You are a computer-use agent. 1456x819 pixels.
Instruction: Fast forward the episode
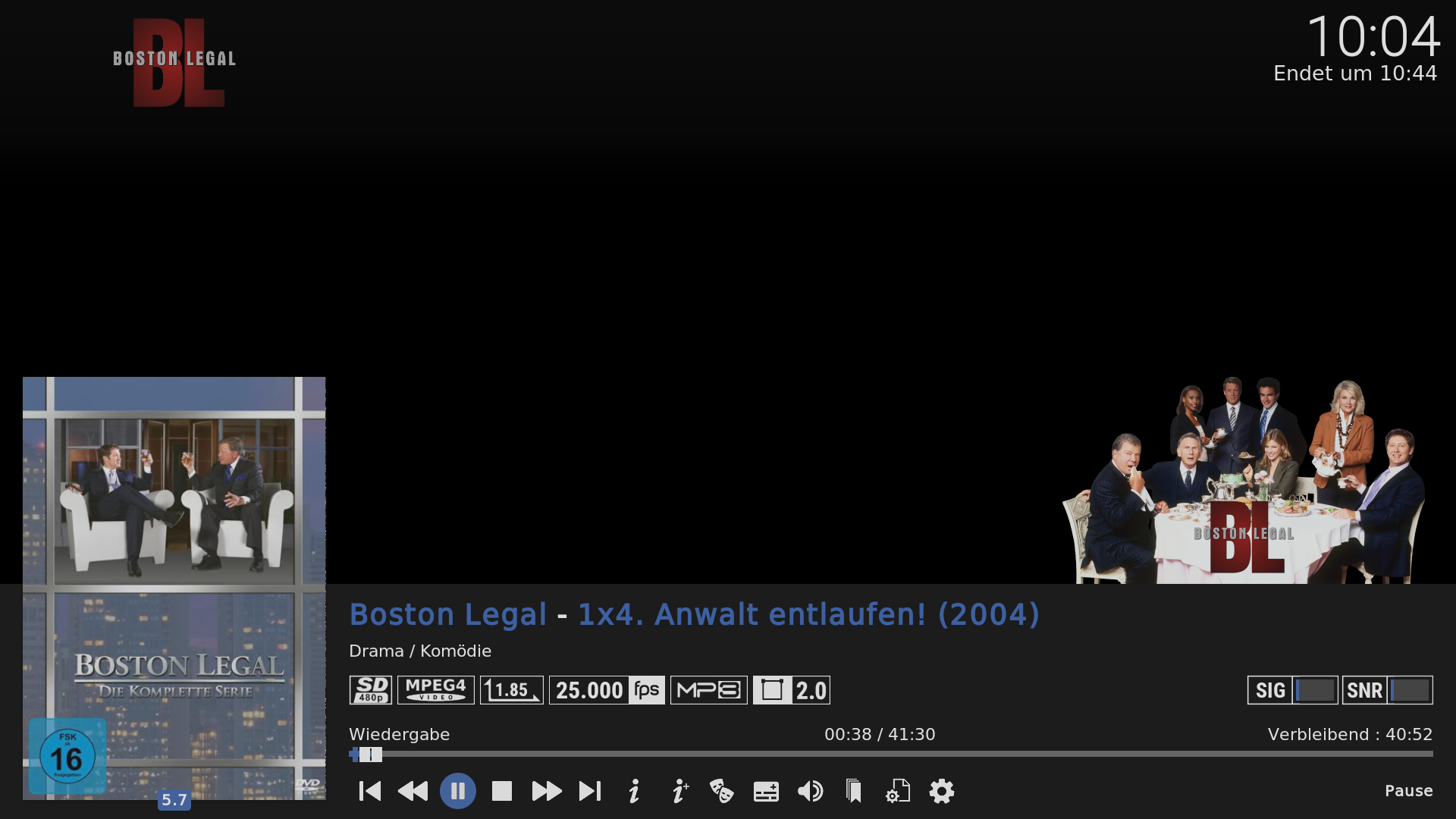pyautogui.click(x=546, y=791)
